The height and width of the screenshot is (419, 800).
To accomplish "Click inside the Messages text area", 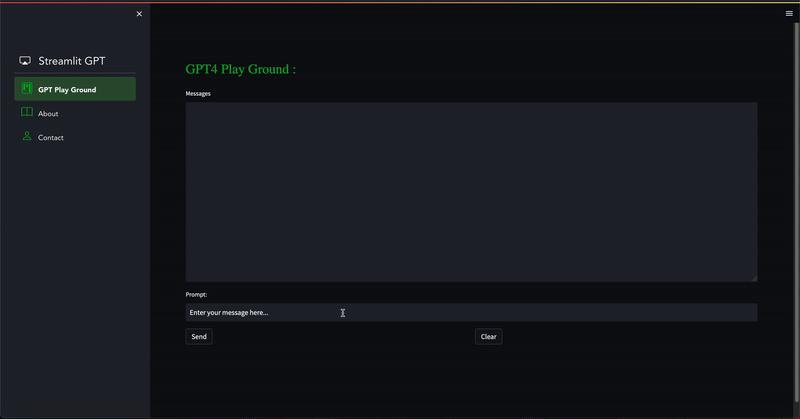I will click(471, 192).
